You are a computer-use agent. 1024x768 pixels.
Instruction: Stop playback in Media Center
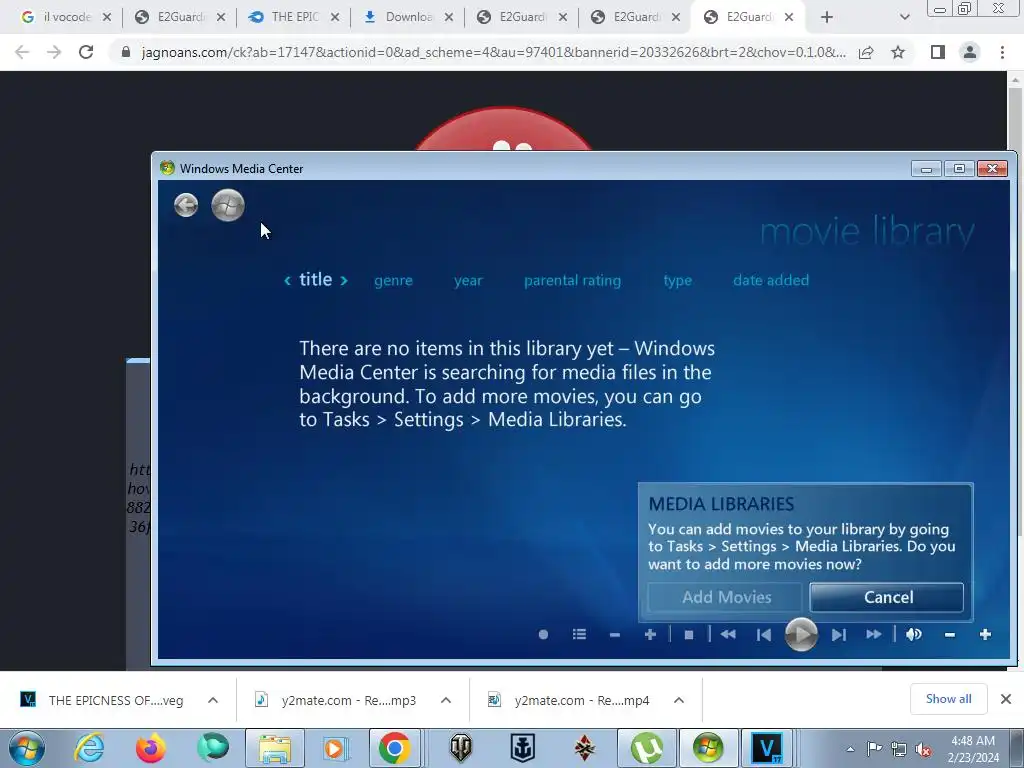(x=688, y=634)
